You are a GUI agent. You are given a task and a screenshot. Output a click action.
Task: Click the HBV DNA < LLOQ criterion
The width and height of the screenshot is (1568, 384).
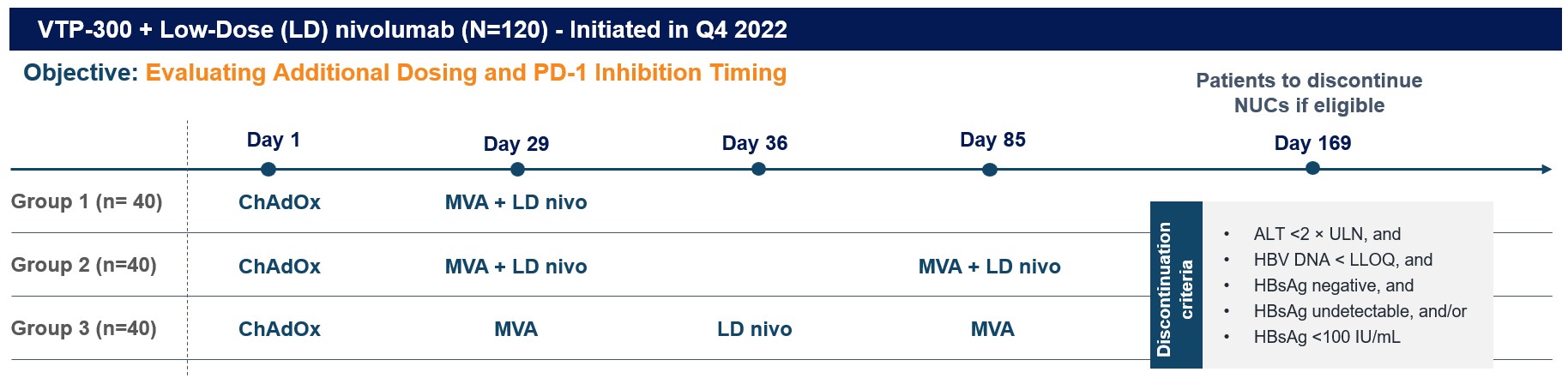1342,260
